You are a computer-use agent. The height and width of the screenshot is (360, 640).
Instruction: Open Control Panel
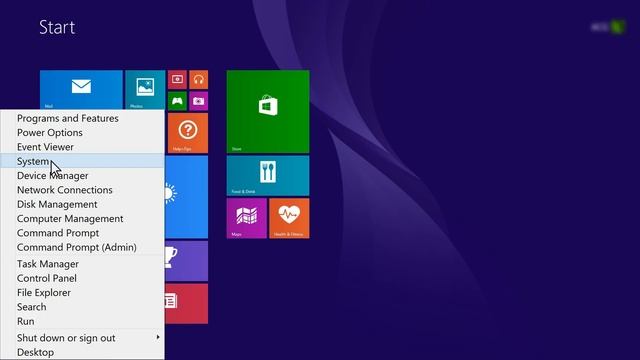click(x=82, y=278)
